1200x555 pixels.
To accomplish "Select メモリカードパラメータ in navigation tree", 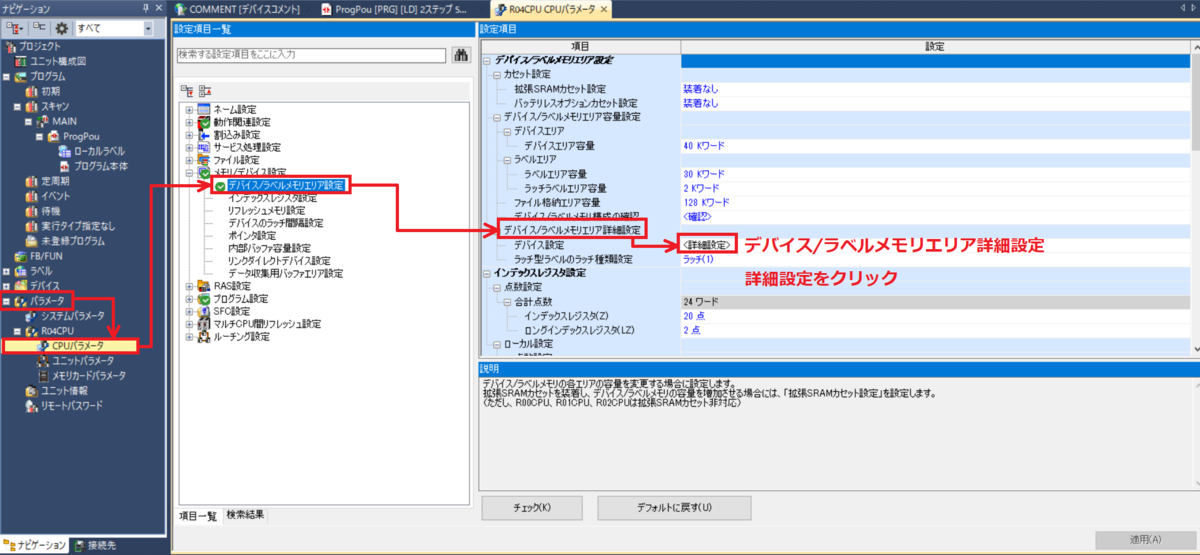I will 88,376.
